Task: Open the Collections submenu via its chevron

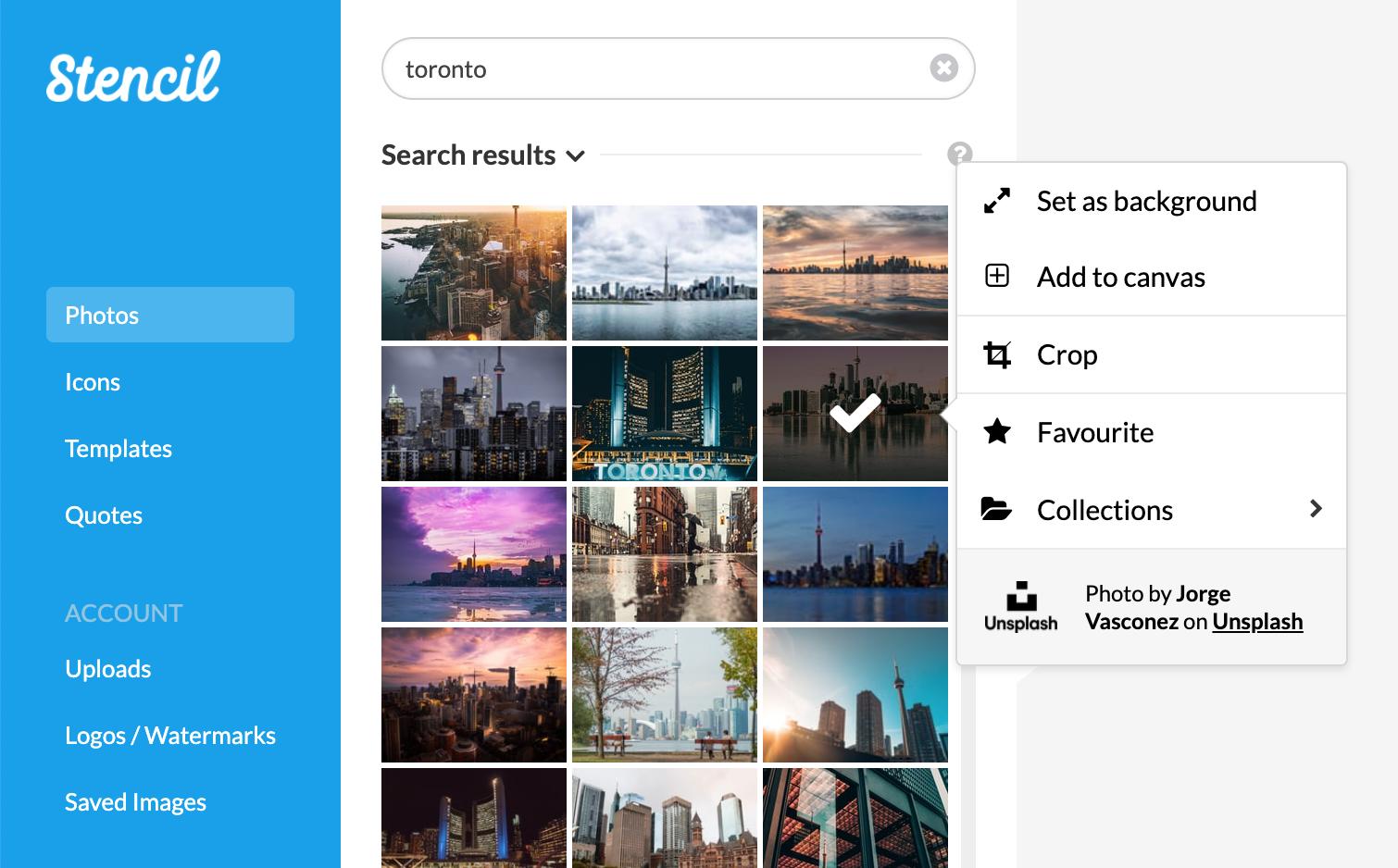Action: click(1317, 509)
